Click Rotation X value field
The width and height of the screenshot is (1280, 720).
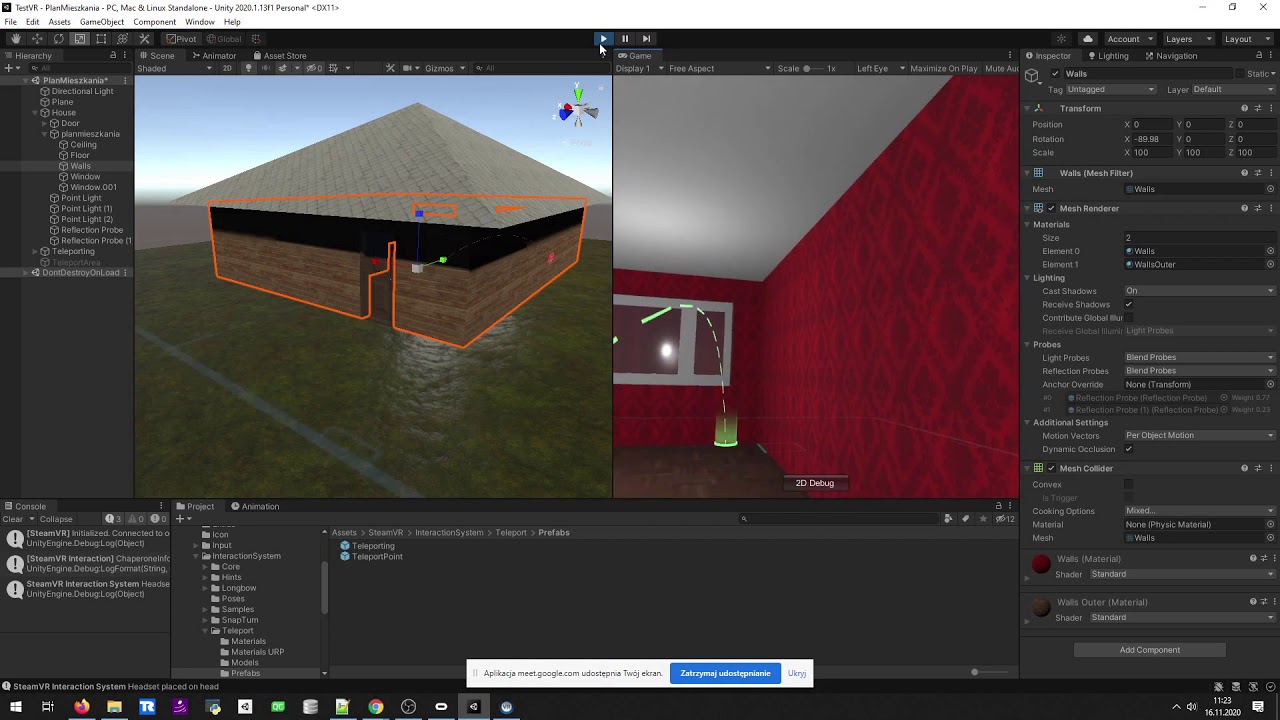[x=1150, y=139]
